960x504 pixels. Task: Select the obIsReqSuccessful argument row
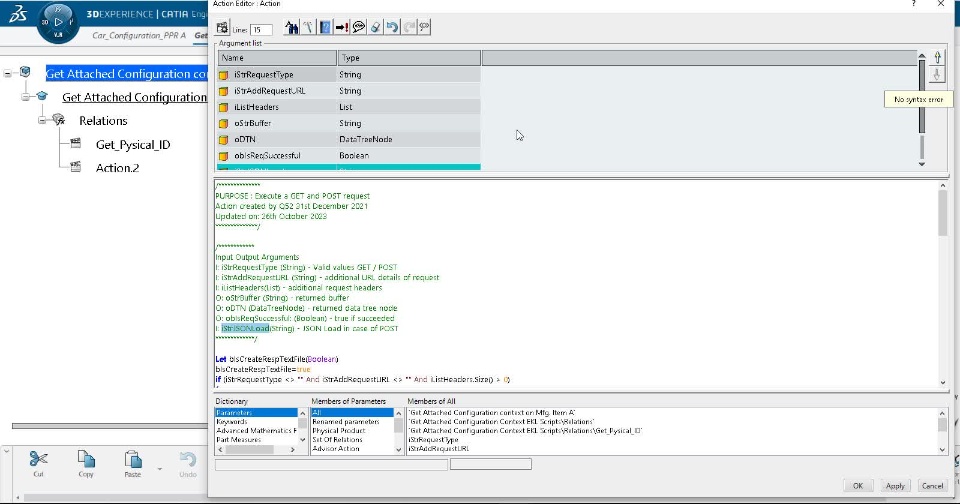[349, 156]
